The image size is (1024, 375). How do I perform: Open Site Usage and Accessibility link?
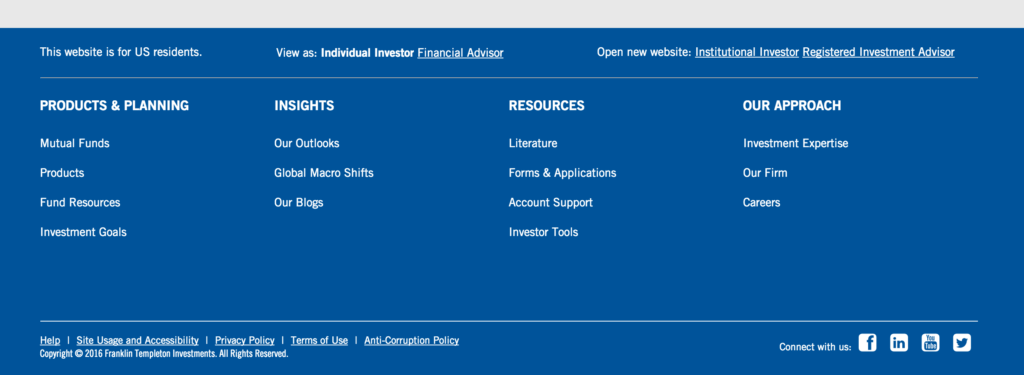pyautogui.click(x=137, y=340)
